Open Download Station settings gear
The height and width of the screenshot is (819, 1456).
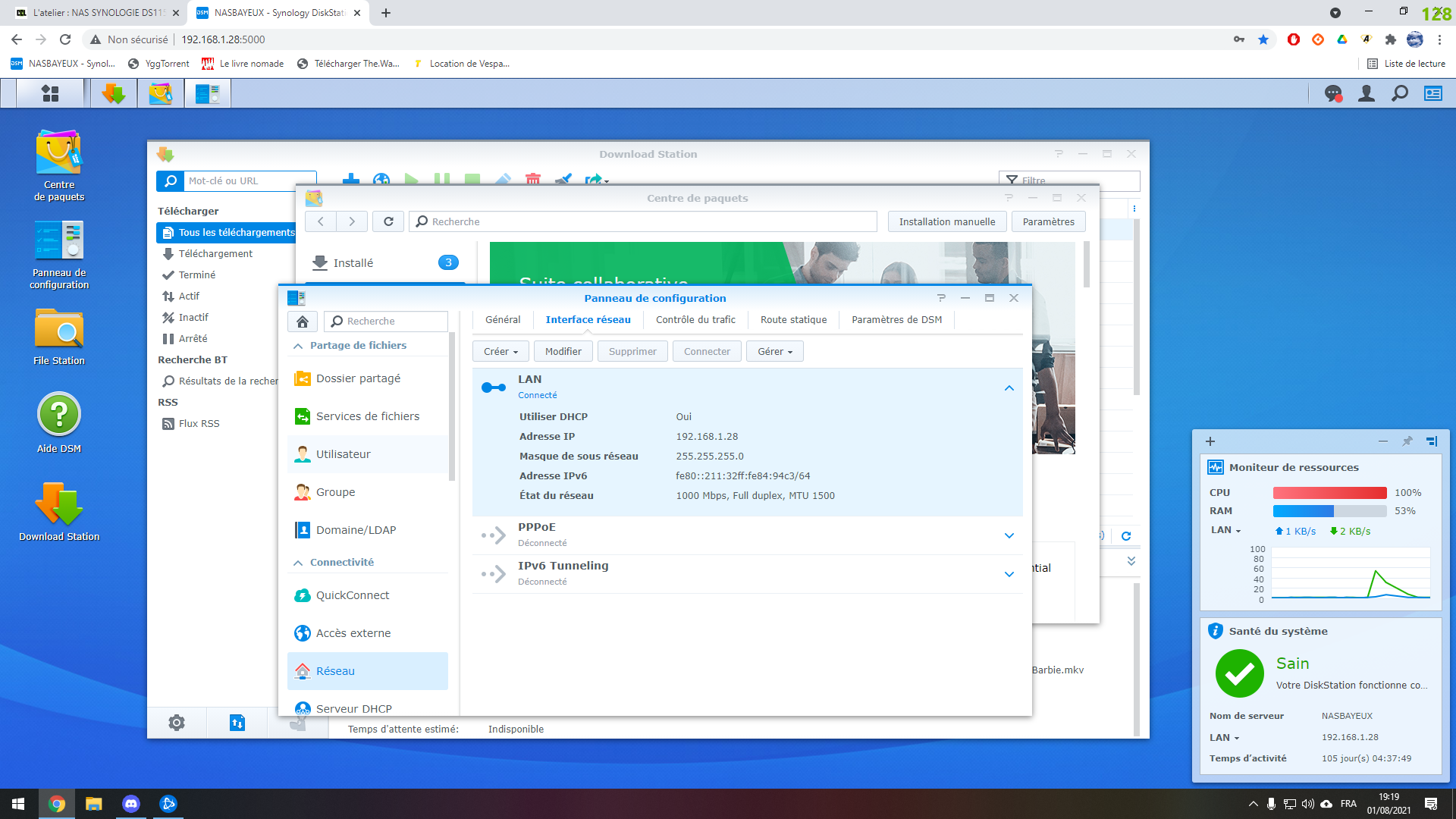pyautogui.click(x=177, y=723)
